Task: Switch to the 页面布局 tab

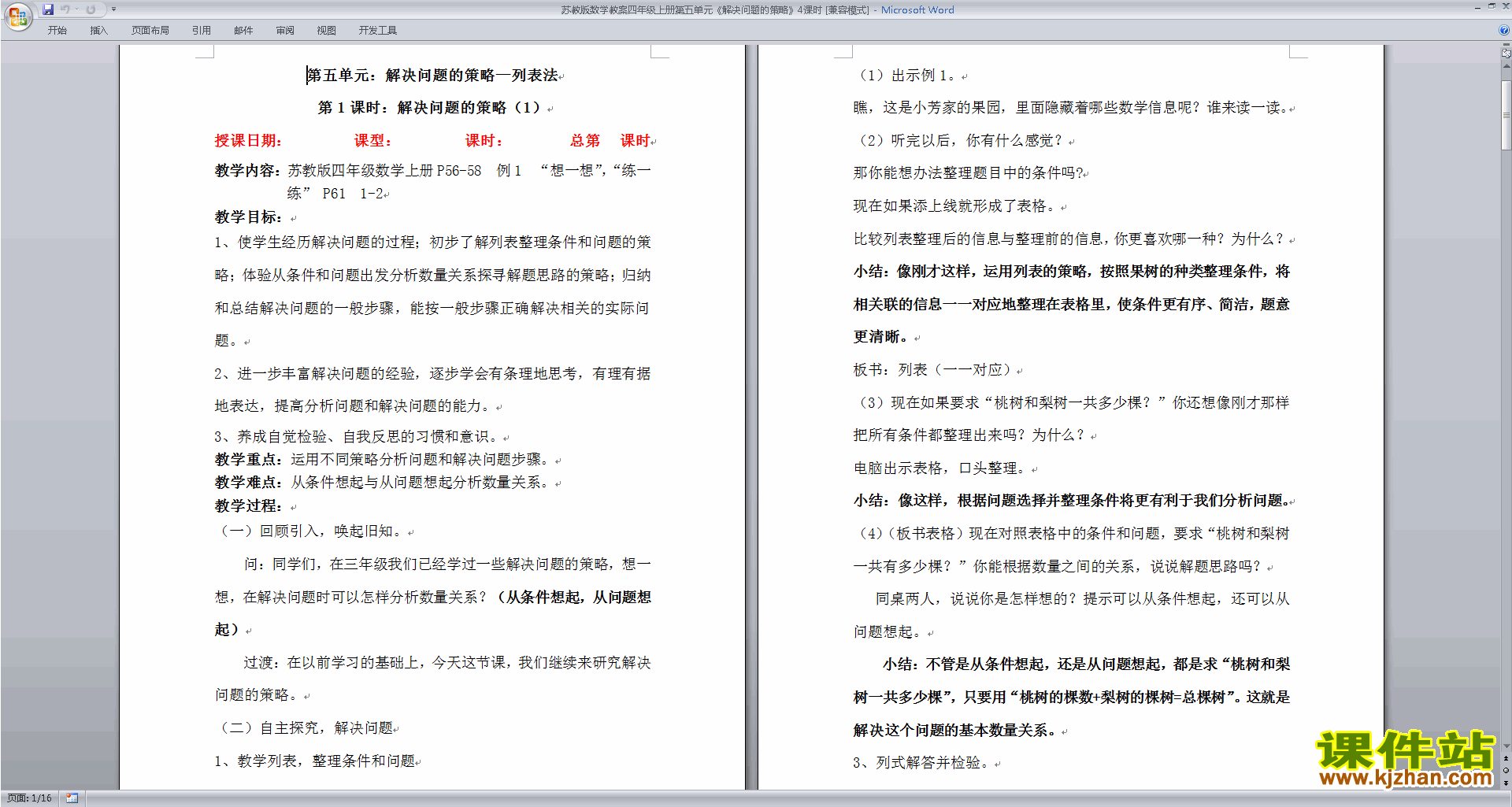Action: pos(150,31)
